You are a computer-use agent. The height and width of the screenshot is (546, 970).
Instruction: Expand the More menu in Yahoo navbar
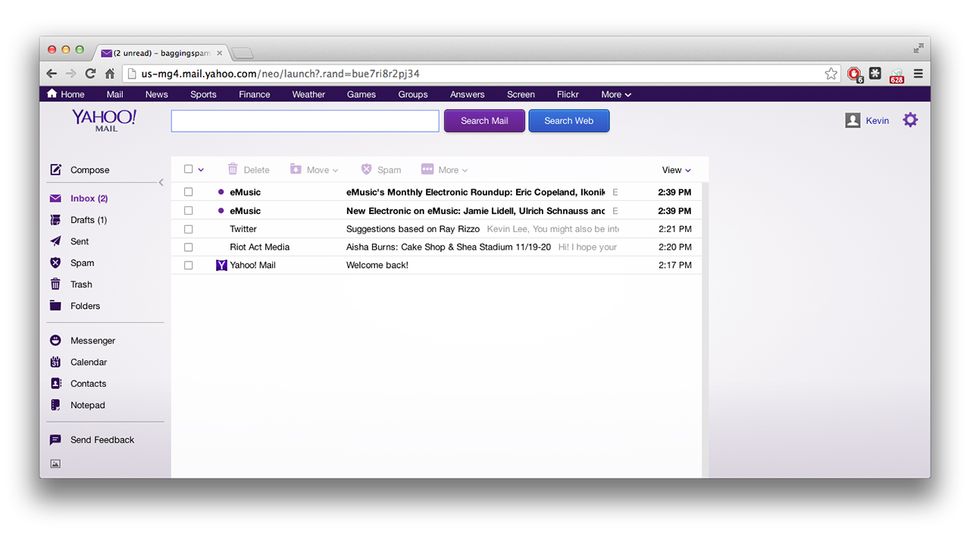616,95
